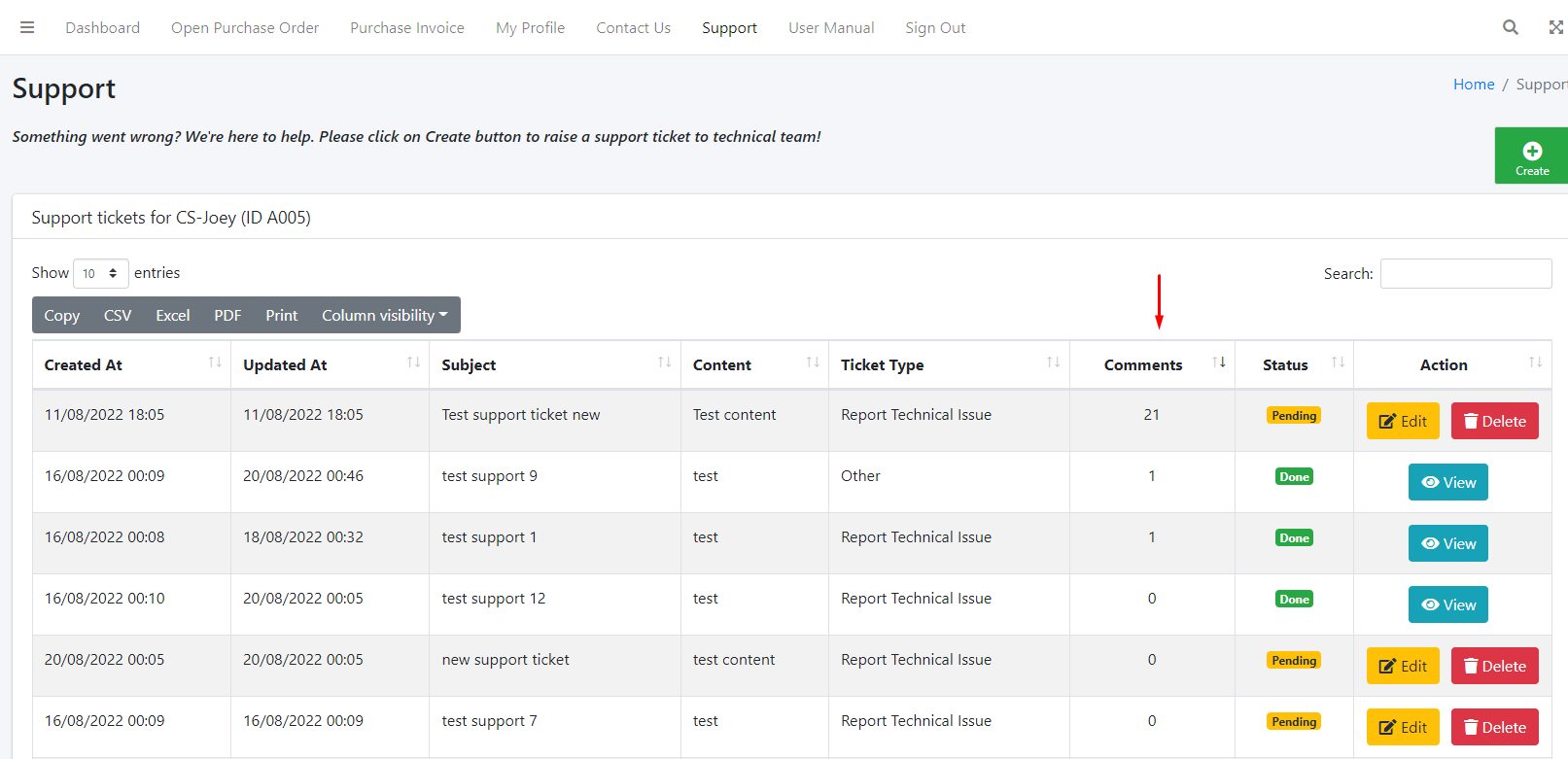Viewport: 1568px width, 759px height.
Task: Sort table by Comments column
Action: coord(1218,363)
